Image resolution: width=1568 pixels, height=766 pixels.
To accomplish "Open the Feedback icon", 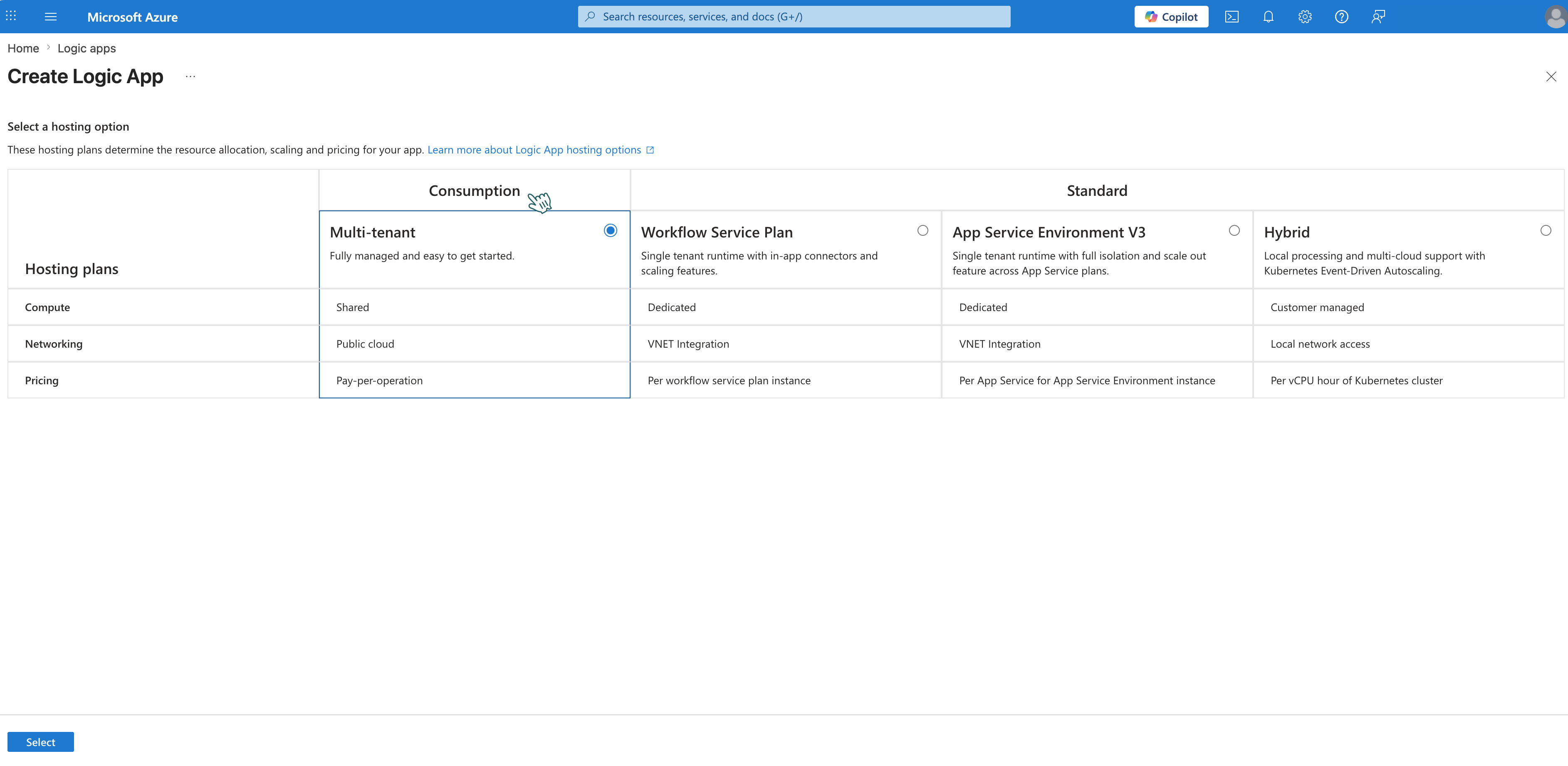I will pyautogui.click(x=1378, y=17).
